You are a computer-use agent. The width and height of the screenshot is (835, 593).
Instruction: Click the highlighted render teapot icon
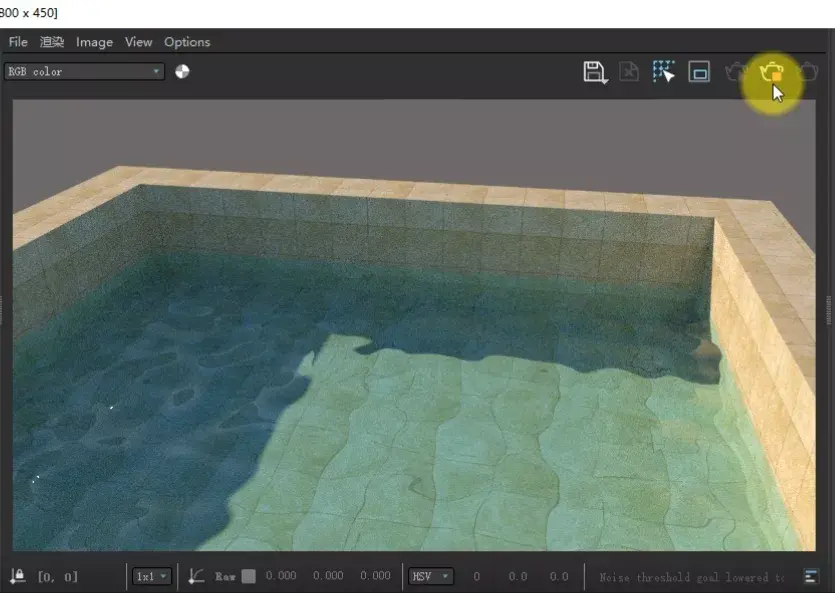point(771,72)
